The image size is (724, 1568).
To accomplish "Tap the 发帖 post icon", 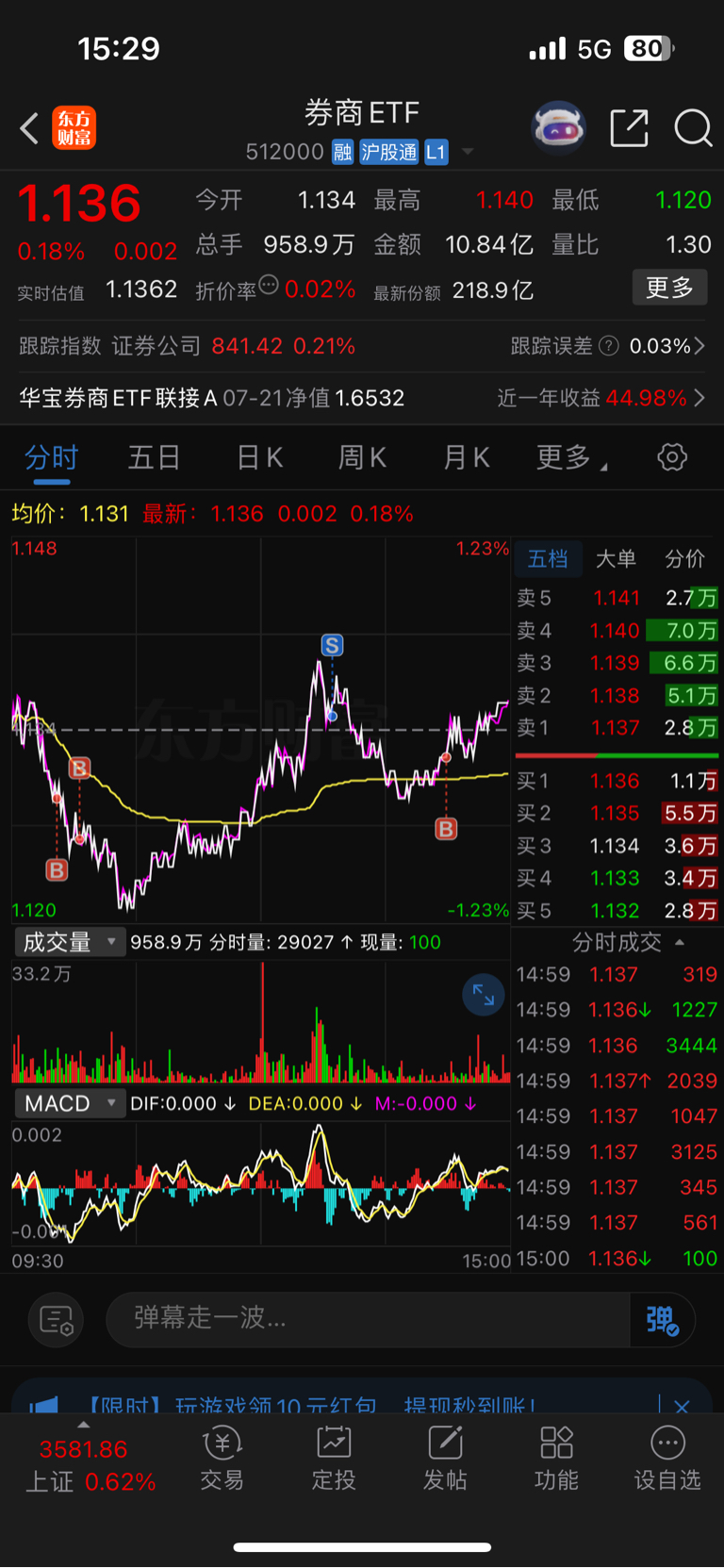I will 445,1458.
